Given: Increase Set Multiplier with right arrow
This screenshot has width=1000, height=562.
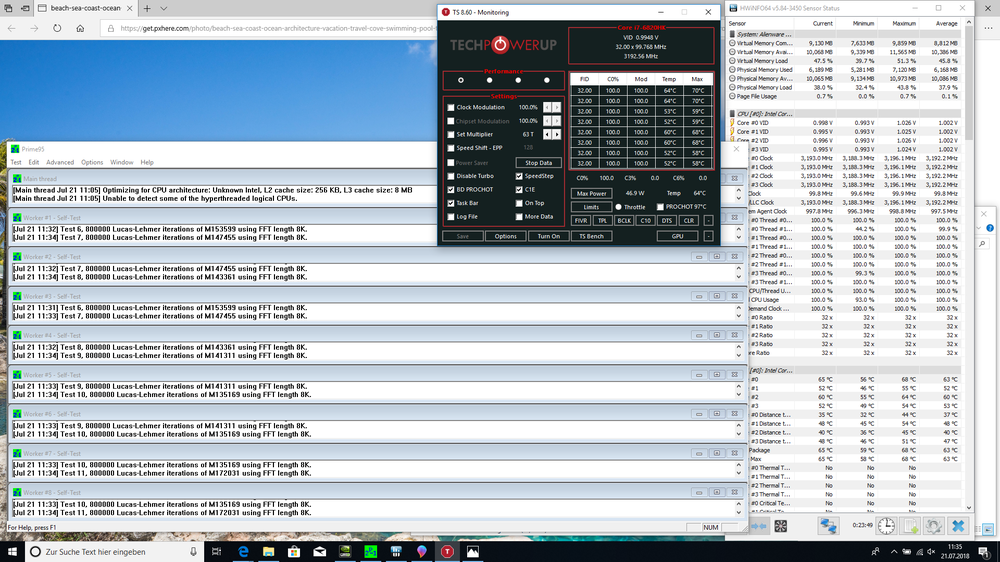Looking at the screenshot, I should click(556, 134).
